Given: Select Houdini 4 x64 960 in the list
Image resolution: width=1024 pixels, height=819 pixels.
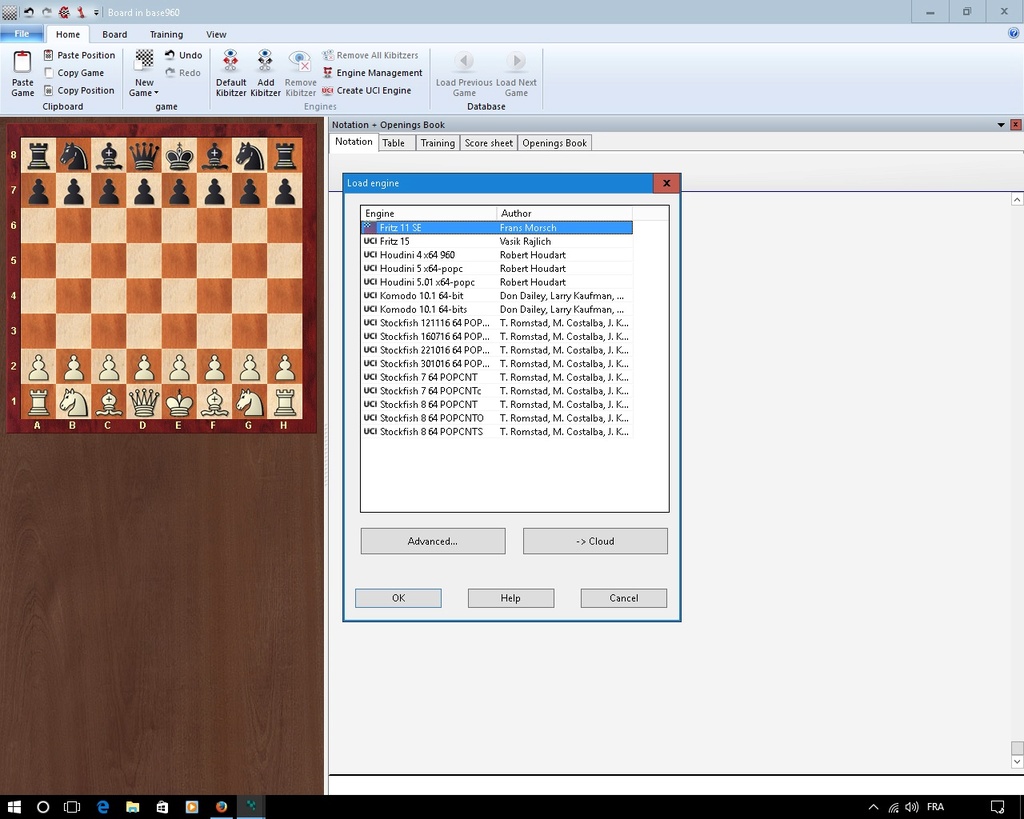Looking at the screenshot, I should (x=497, y=255).
